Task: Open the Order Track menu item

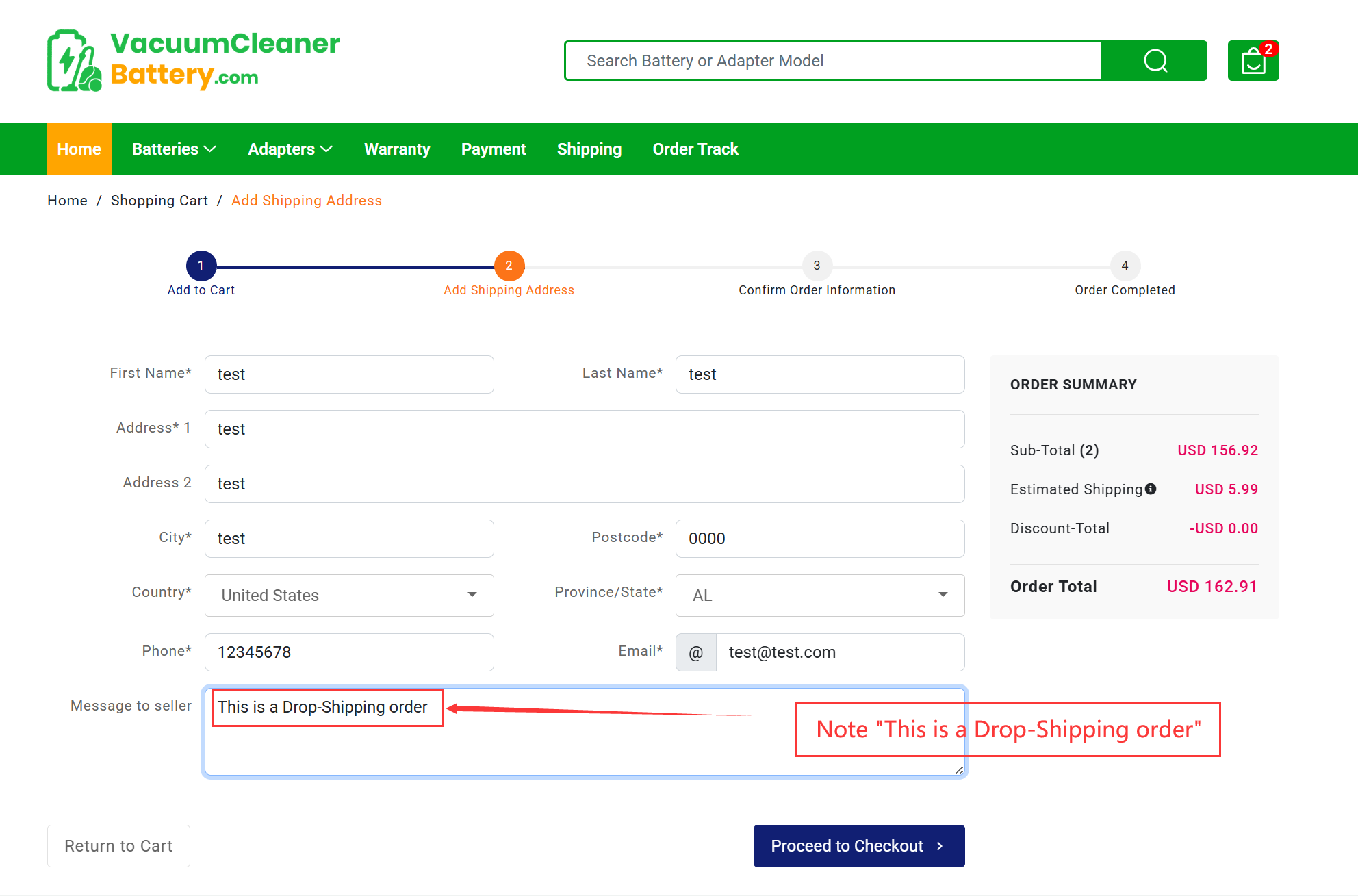Action: [x=695, y=149]
